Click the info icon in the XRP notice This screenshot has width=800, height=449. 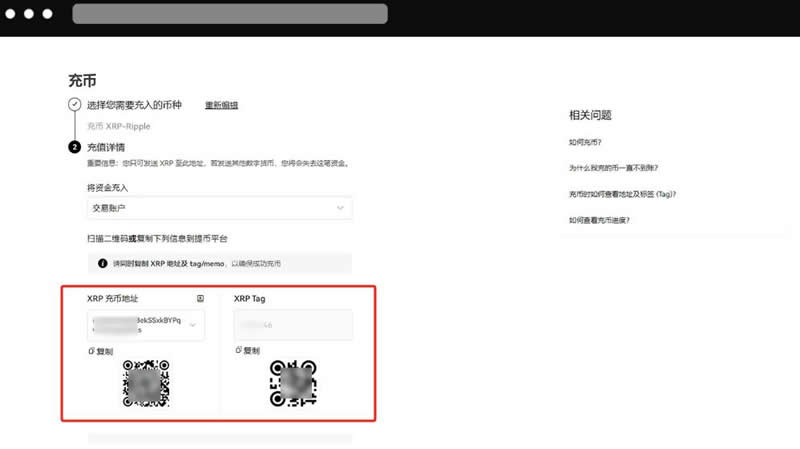coord(102,263)
